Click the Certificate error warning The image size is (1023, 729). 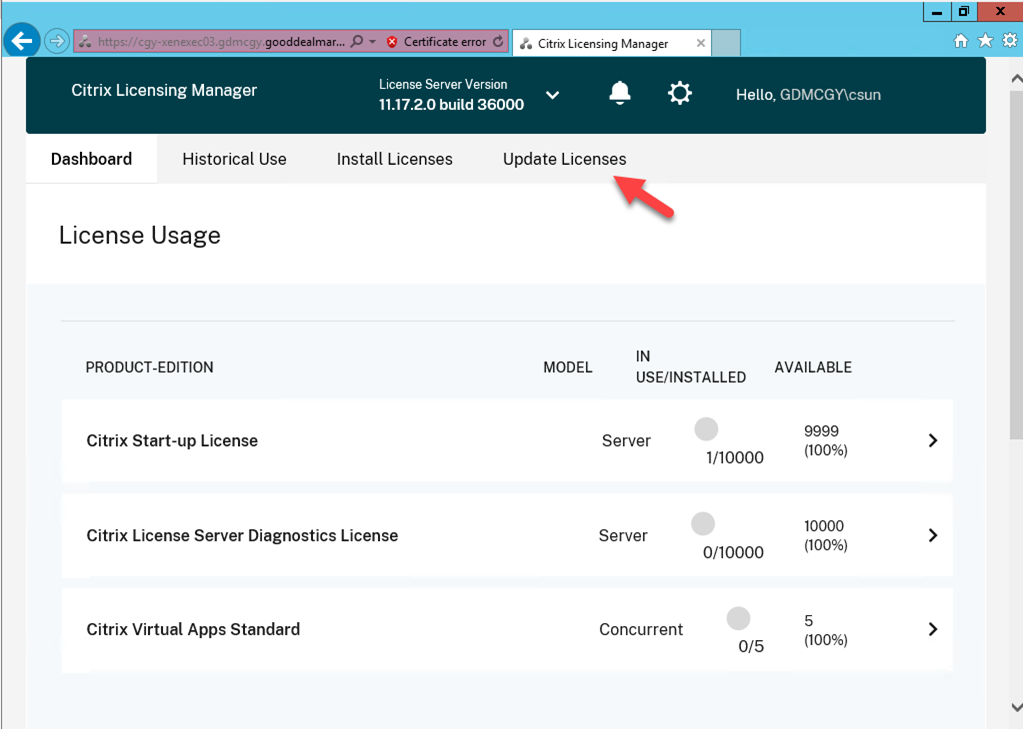coord(436,42)
